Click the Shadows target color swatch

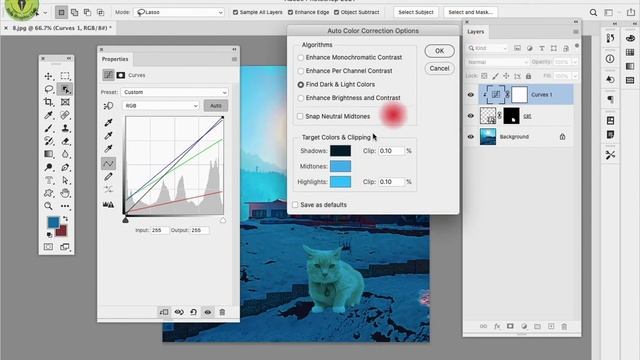pyautogui.click(x=340, y=151)
